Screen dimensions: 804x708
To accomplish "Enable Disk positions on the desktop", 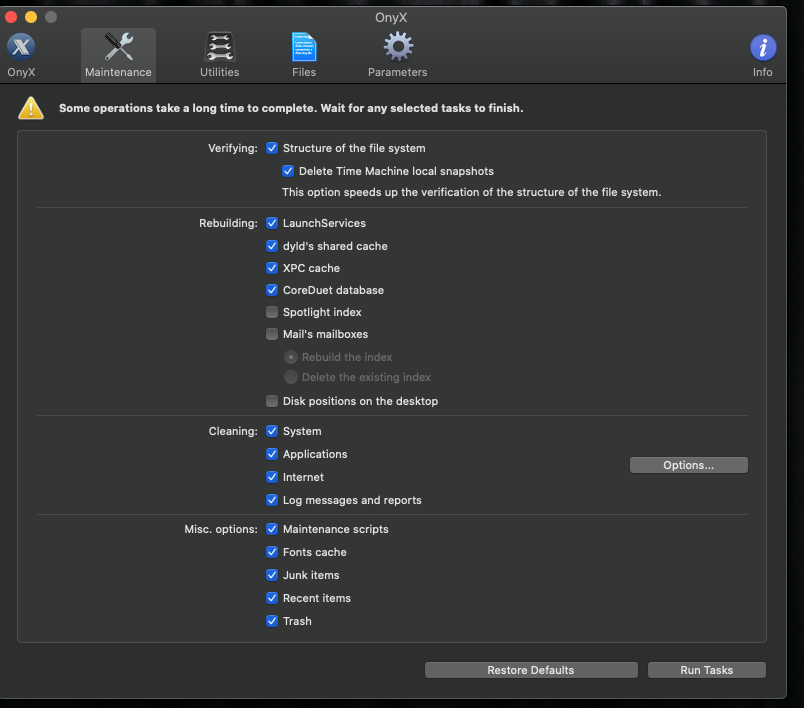I will point(272,401).
